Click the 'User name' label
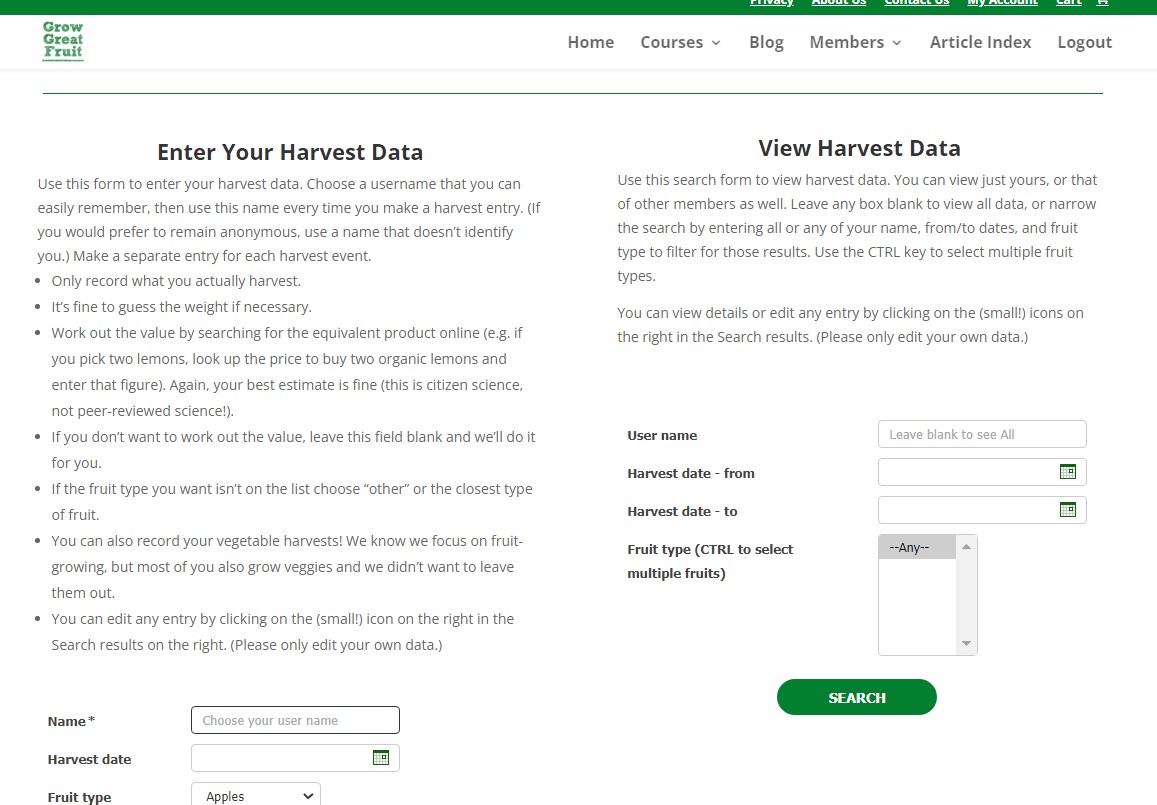Viewport: 1157px width, 805px height. (x=662, y=435)
